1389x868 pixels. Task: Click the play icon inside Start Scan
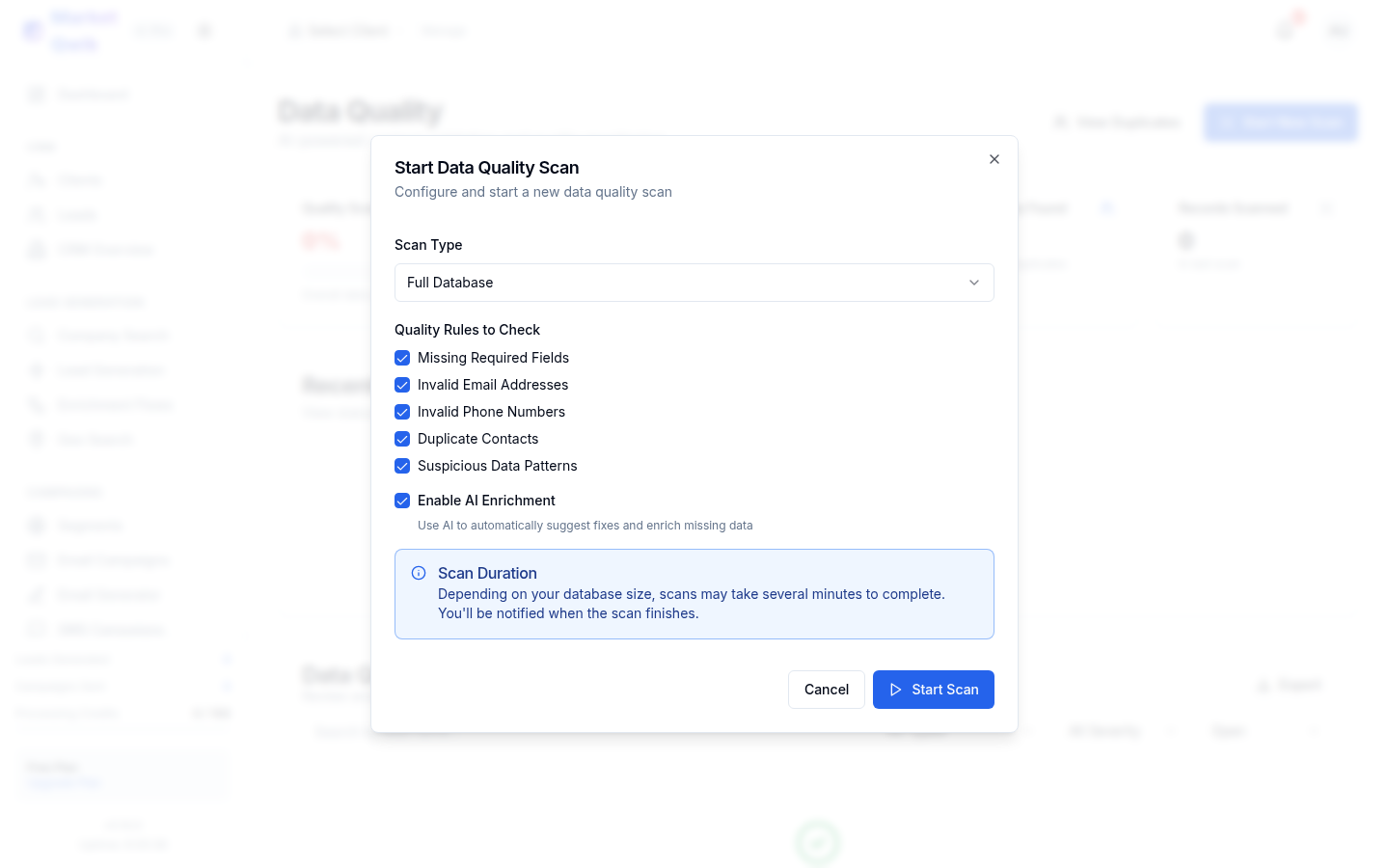pos(896,689)
